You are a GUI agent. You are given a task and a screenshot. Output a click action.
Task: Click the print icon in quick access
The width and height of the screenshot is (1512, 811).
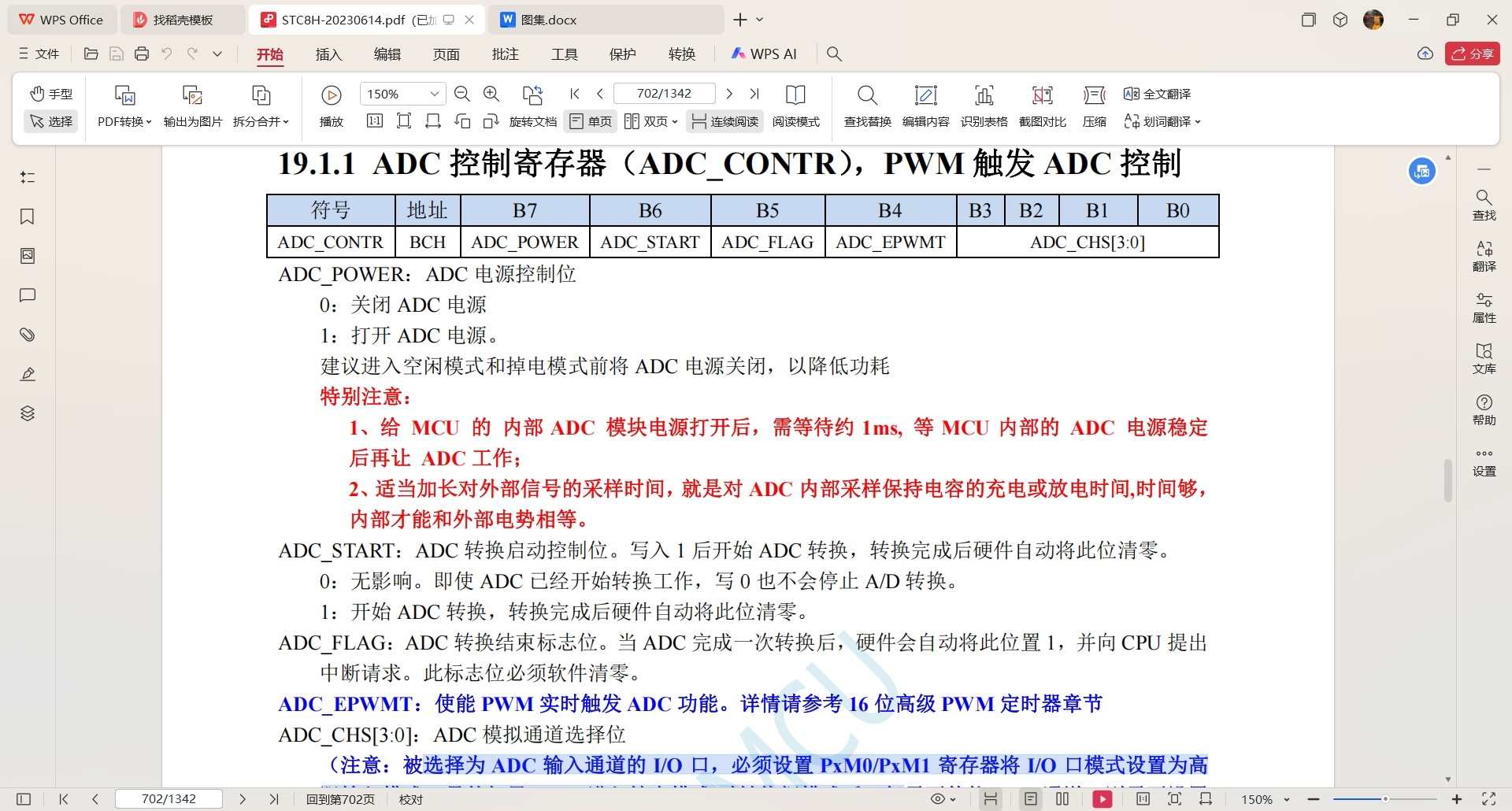click(142, 54)
